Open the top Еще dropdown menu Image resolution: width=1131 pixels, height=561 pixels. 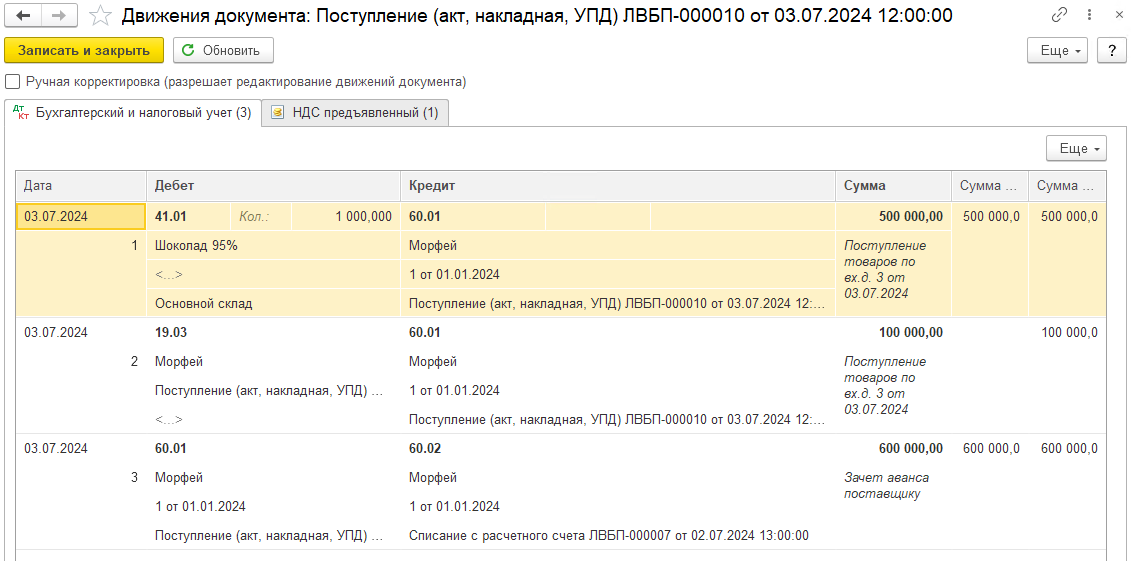[x=1059, y=50]
